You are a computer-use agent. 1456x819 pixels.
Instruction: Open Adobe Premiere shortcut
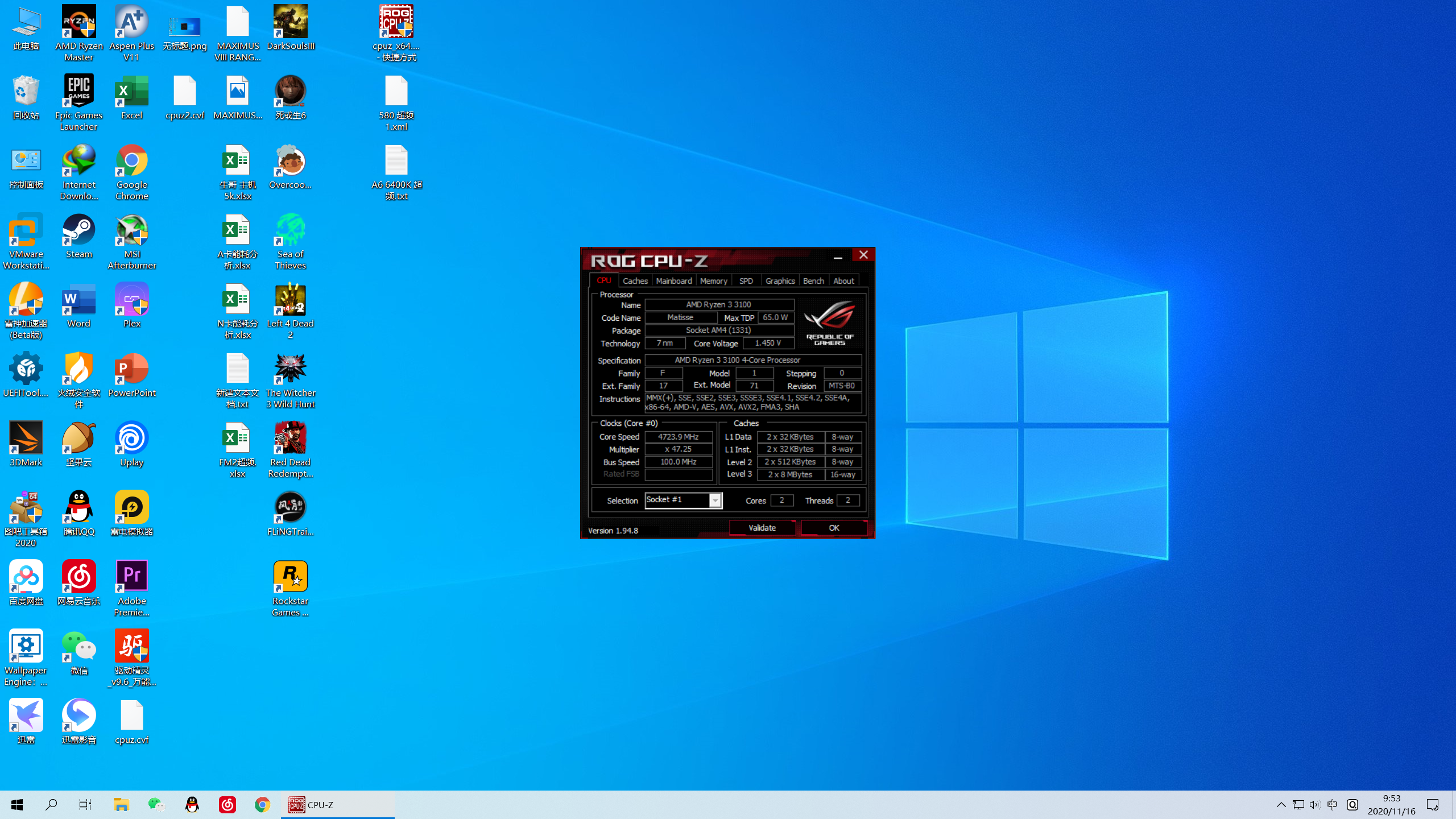(x=131, y=588)
